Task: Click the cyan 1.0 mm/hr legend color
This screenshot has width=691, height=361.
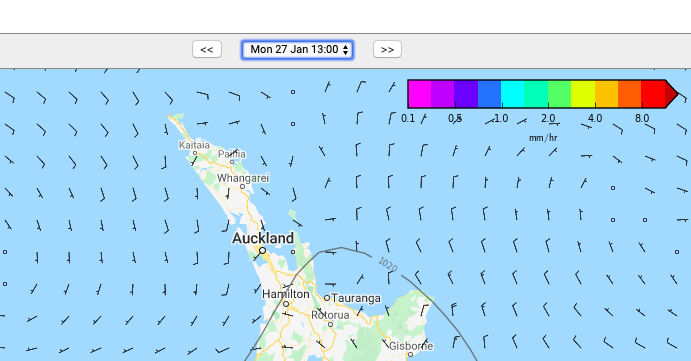Action: coord(513,93)
